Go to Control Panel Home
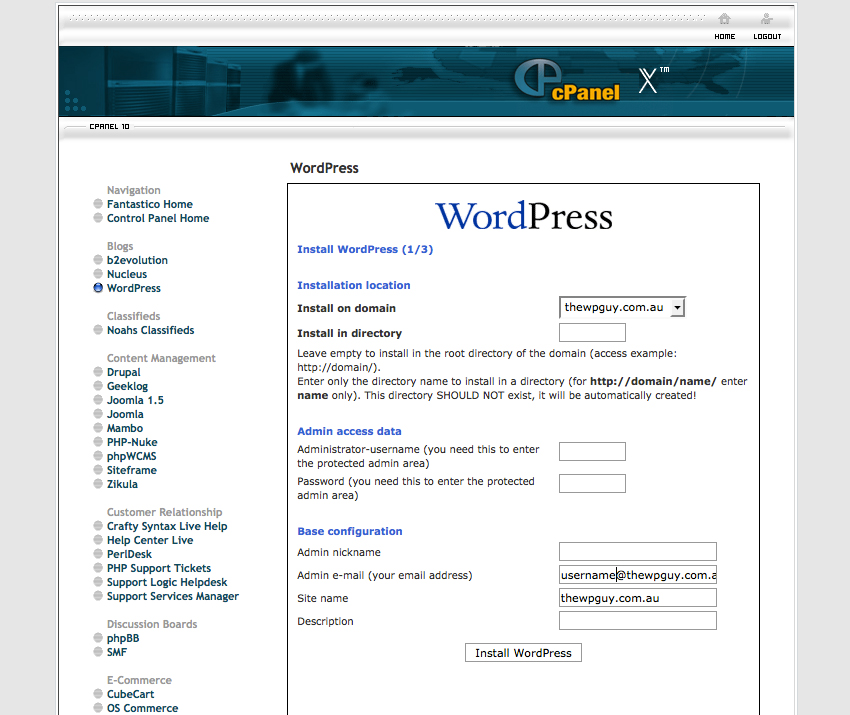Viewport: 850px width, 715px height. pyautogui.click(x=158, y=218)
